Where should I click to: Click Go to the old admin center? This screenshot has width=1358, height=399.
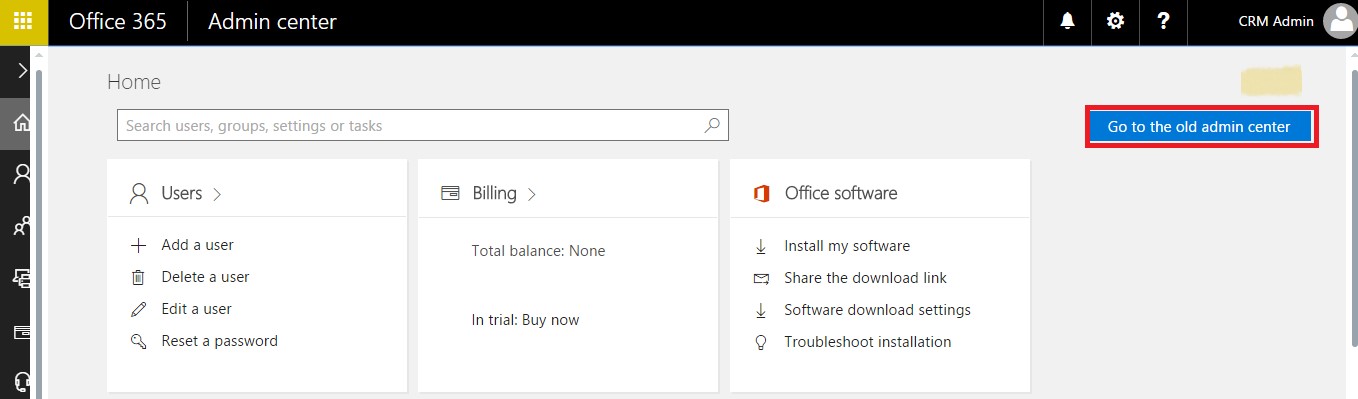point(1199,127)
